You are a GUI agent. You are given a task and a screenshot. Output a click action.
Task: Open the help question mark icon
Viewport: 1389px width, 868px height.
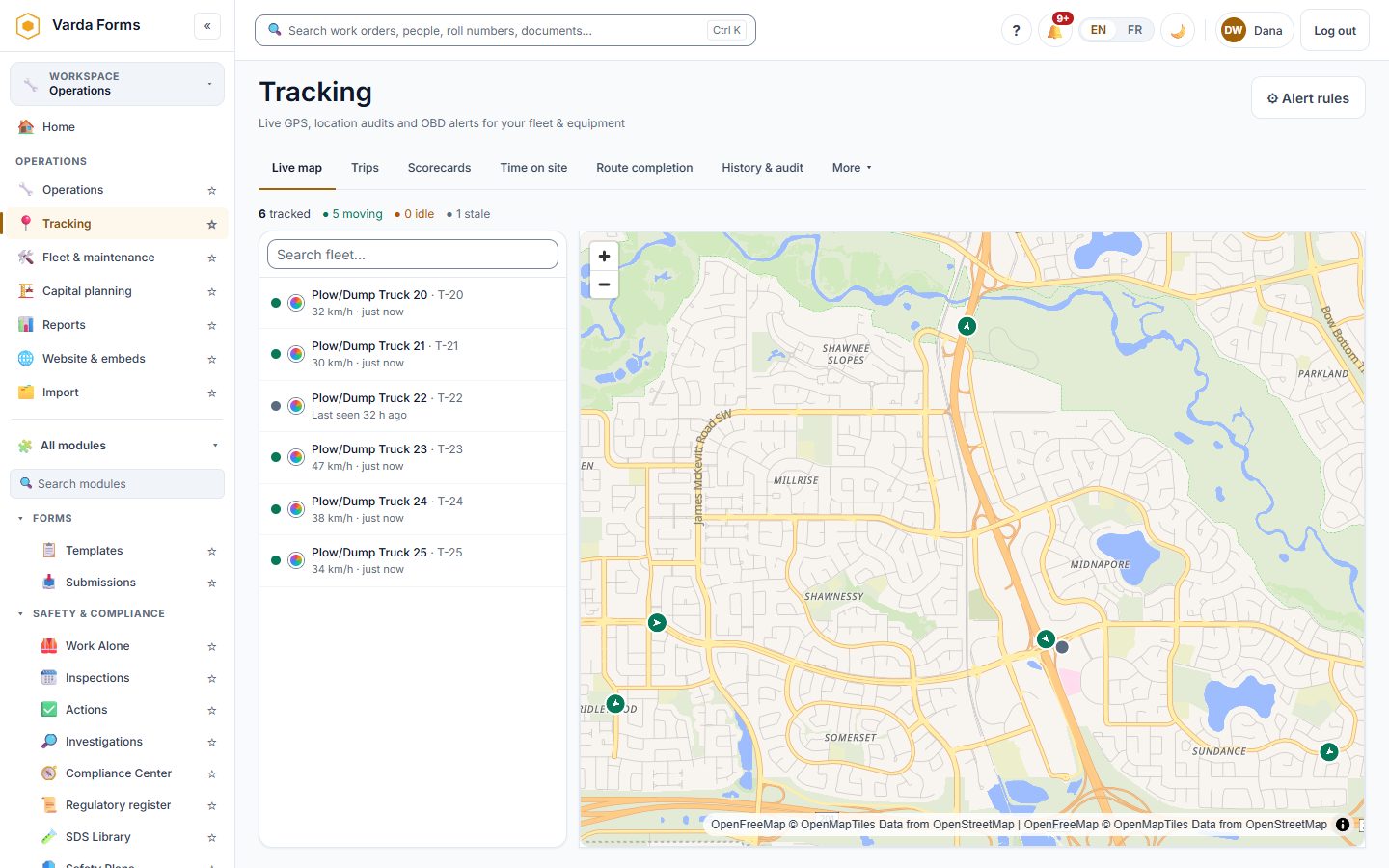[1016, 30]
